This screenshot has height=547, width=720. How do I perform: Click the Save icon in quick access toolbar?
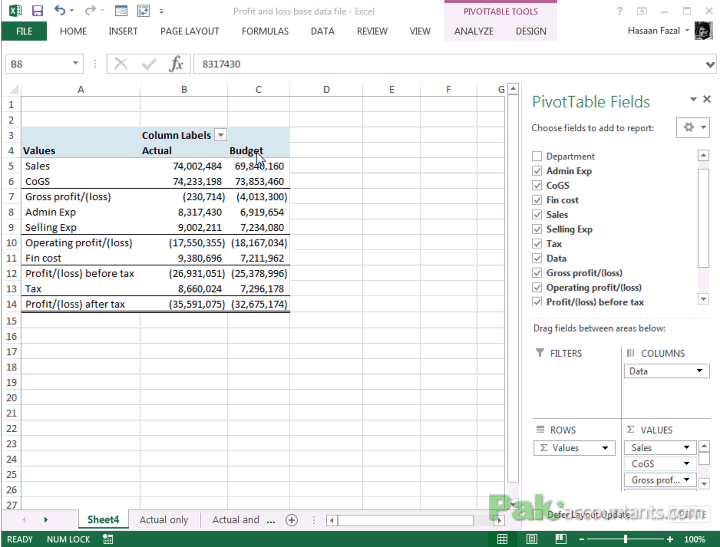coord(37,11)
